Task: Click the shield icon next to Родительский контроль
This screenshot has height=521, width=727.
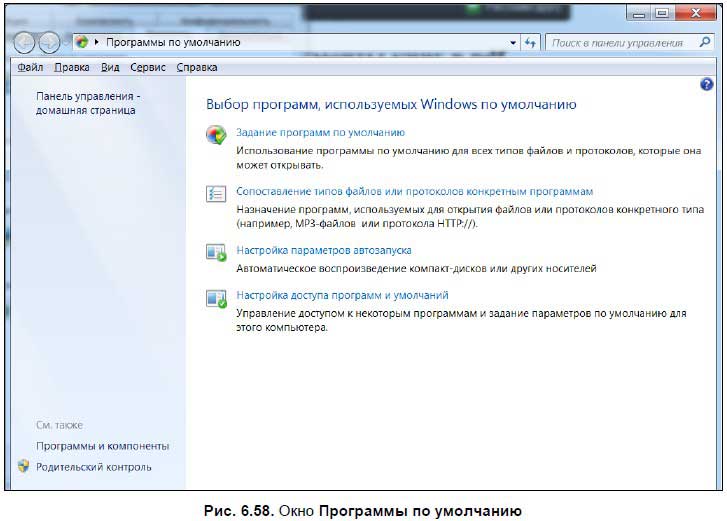Action: coord(23,466)
